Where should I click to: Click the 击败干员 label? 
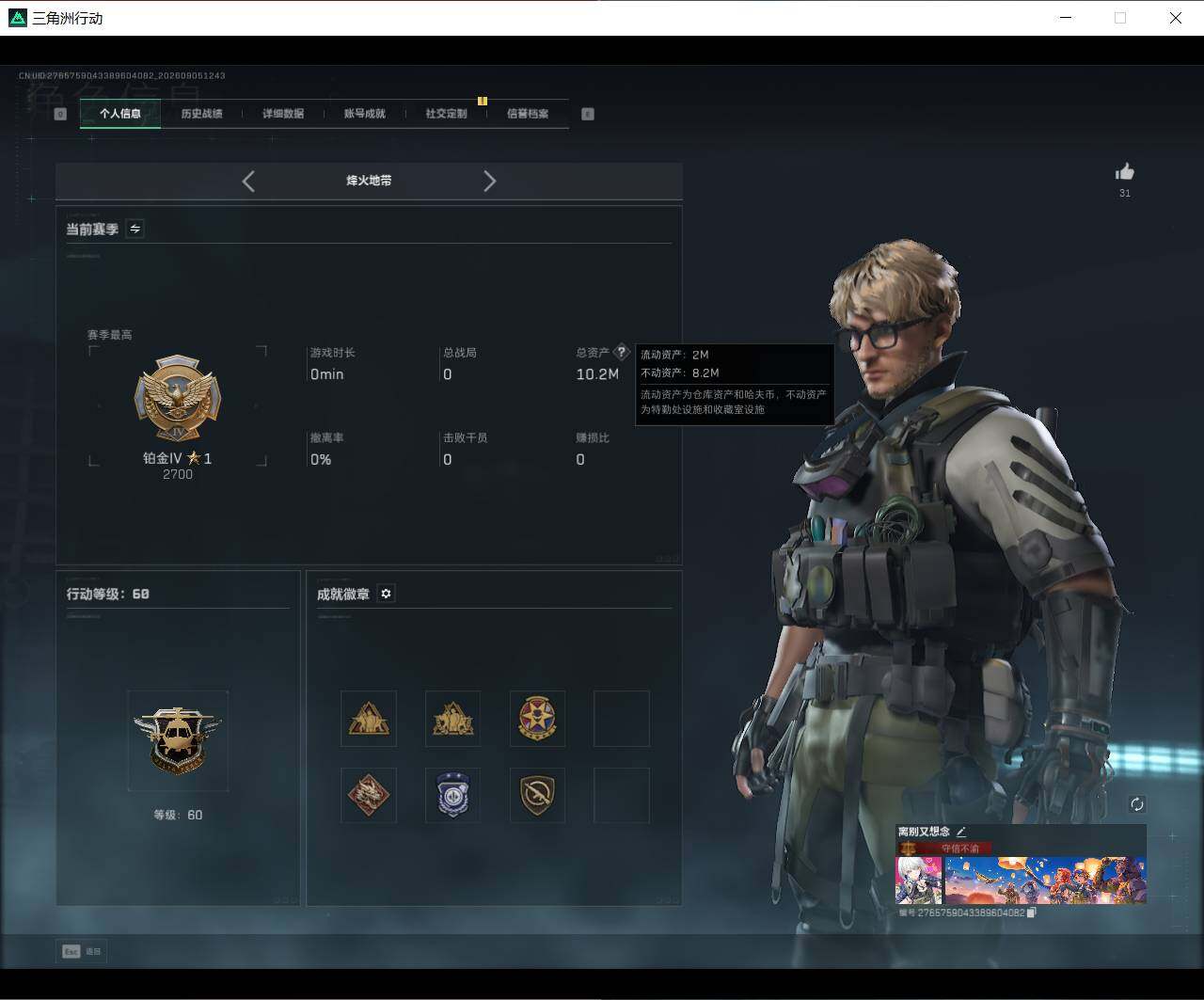coord(466,437)
